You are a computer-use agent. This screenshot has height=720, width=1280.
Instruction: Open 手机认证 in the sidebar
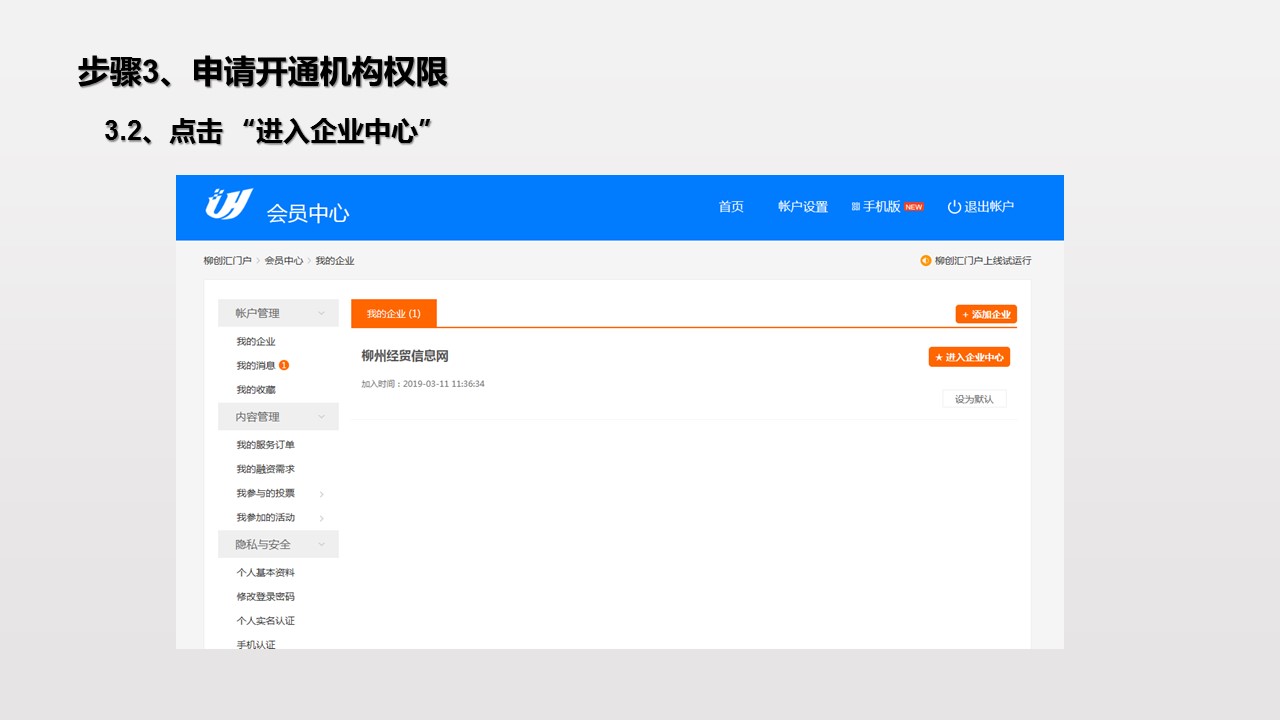pos(256,644)
